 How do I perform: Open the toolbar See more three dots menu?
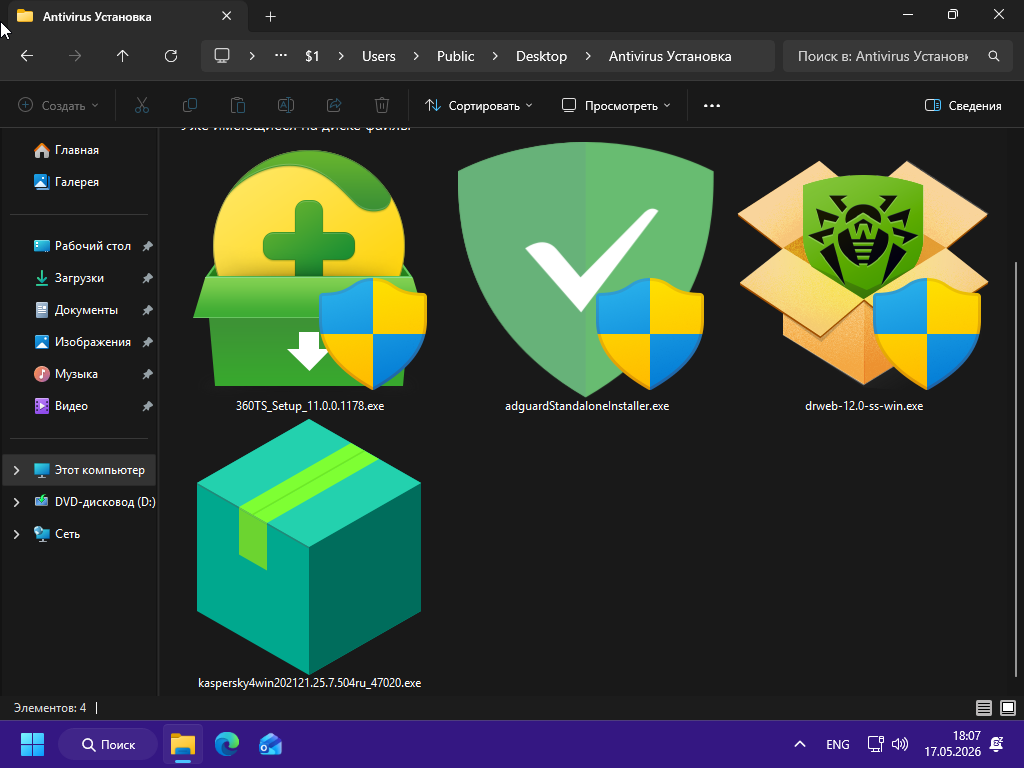pos(712,105)
